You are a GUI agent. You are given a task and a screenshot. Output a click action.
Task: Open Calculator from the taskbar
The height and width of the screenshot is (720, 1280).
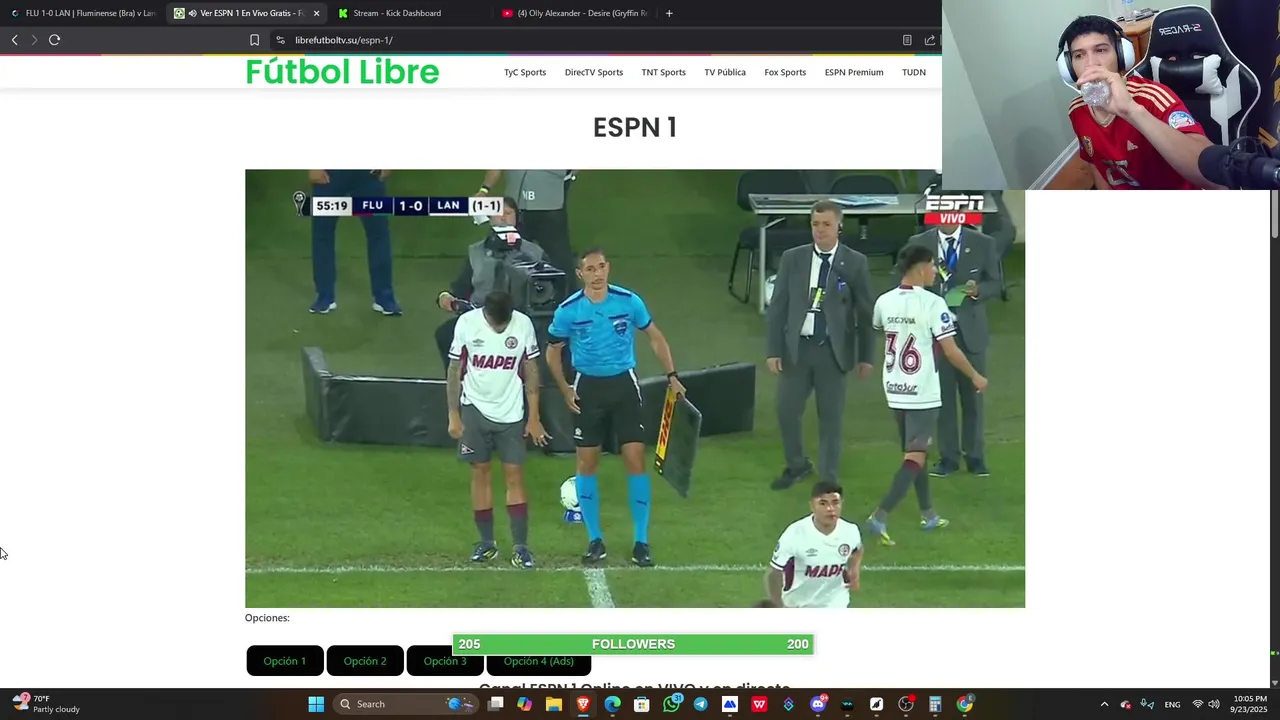click(x=935, y=704)
